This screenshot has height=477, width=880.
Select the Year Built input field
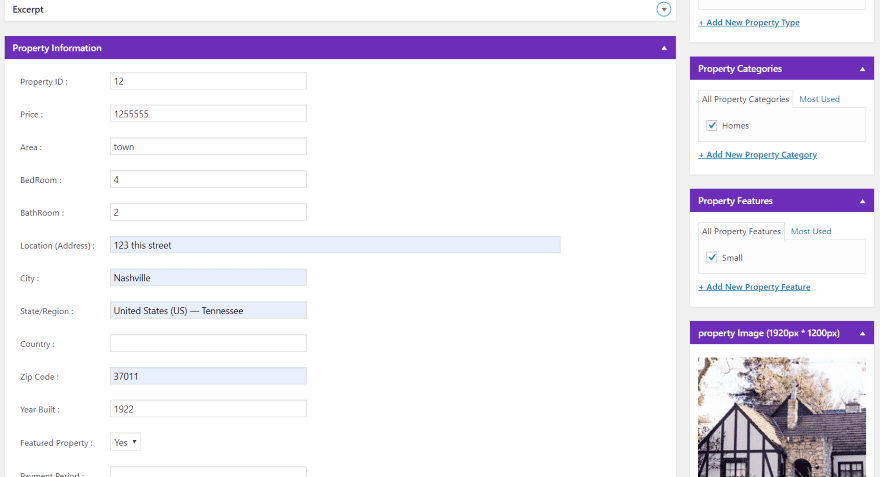208,409
